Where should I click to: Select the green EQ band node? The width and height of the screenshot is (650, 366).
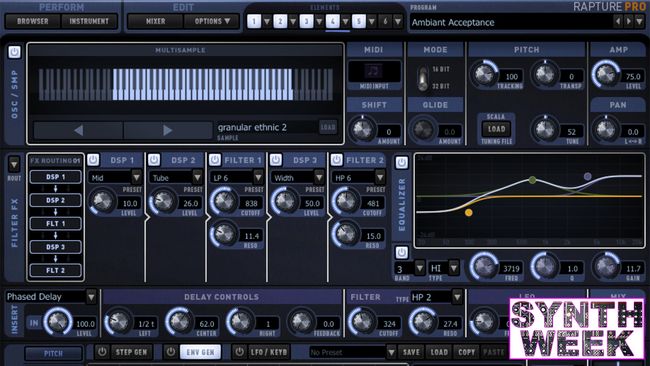tap(533, 179)
